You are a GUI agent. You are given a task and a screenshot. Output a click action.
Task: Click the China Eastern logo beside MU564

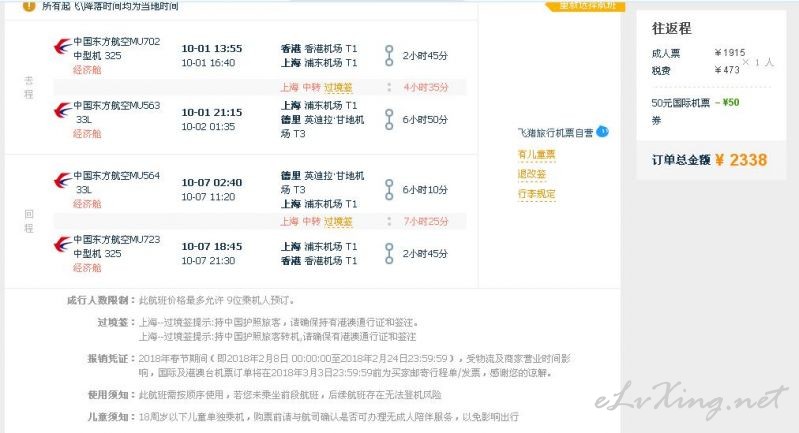tap(62, 181)
